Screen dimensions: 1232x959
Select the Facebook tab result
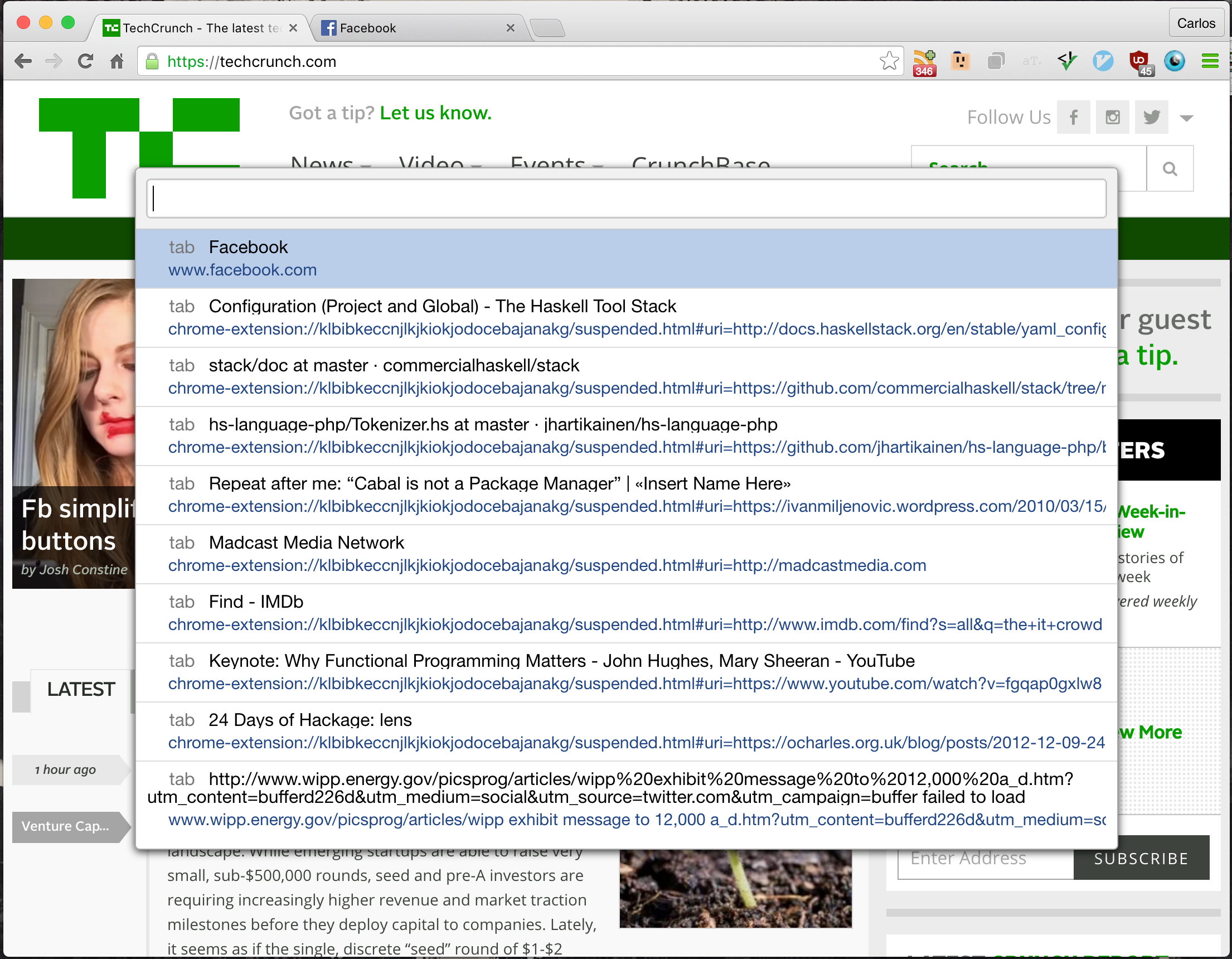click(626, 258)
